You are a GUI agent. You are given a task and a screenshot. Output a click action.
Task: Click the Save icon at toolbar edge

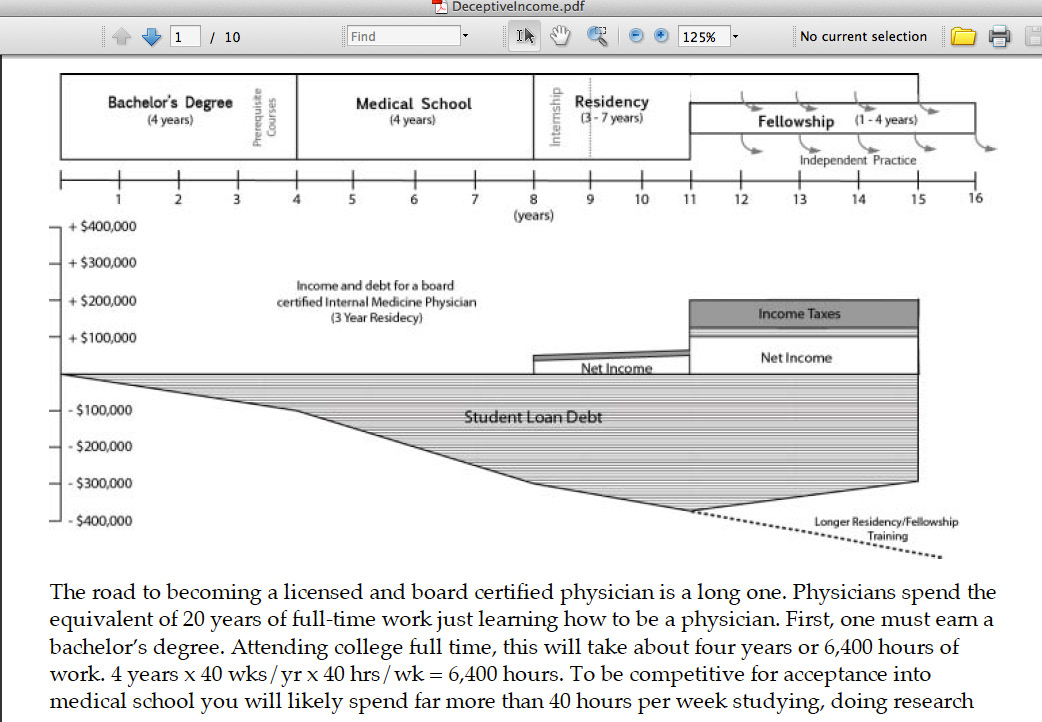pyautogui.click(x=1034, y=36)
